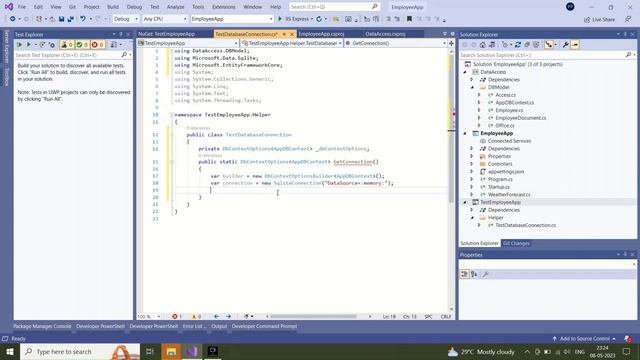Open the Extensions menu
The image size is (640, 360).
224,7
